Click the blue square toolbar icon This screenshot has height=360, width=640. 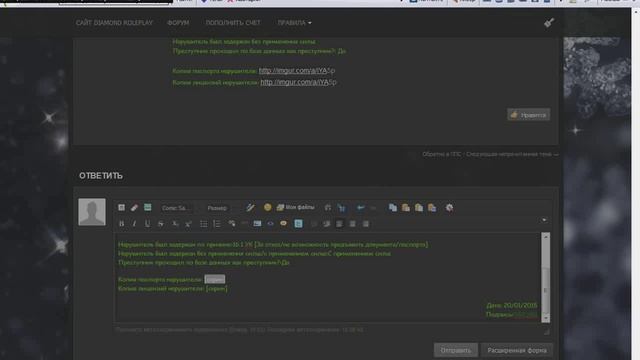pos(298,224)
